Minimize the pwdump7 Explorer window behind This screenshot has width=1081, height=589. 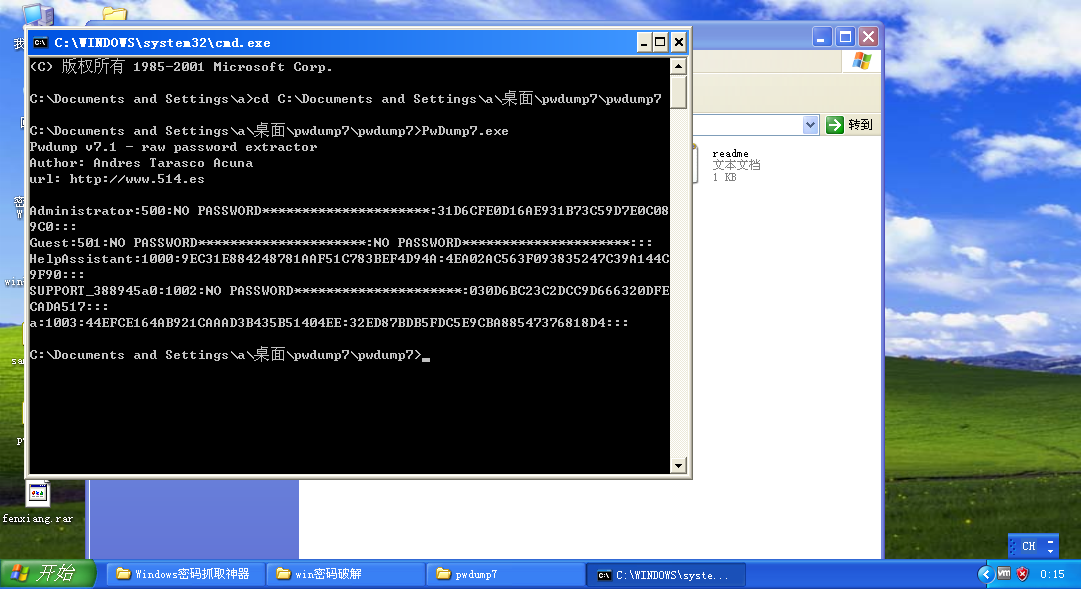pos(821,37)
